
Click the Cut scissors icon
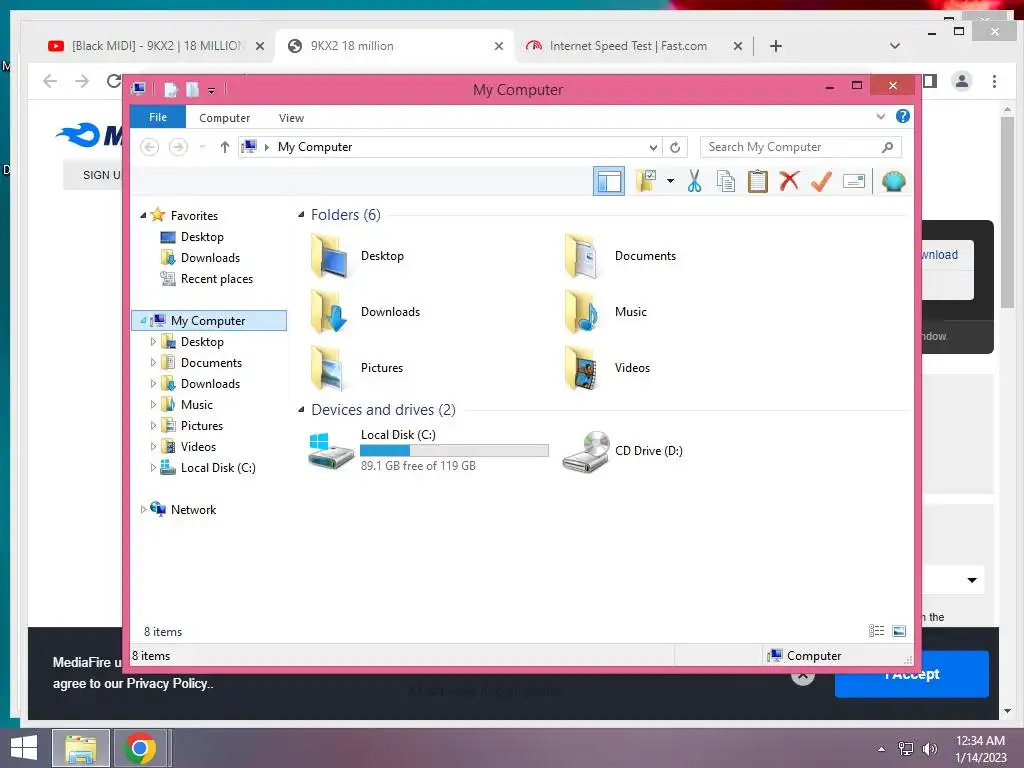694,181
